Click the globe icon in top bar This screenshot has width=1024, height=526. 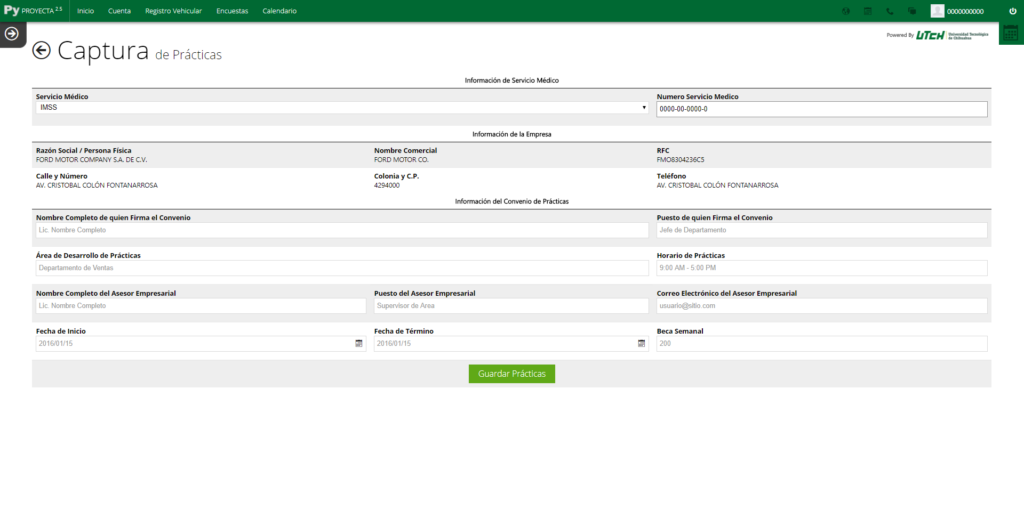[846, 11]
